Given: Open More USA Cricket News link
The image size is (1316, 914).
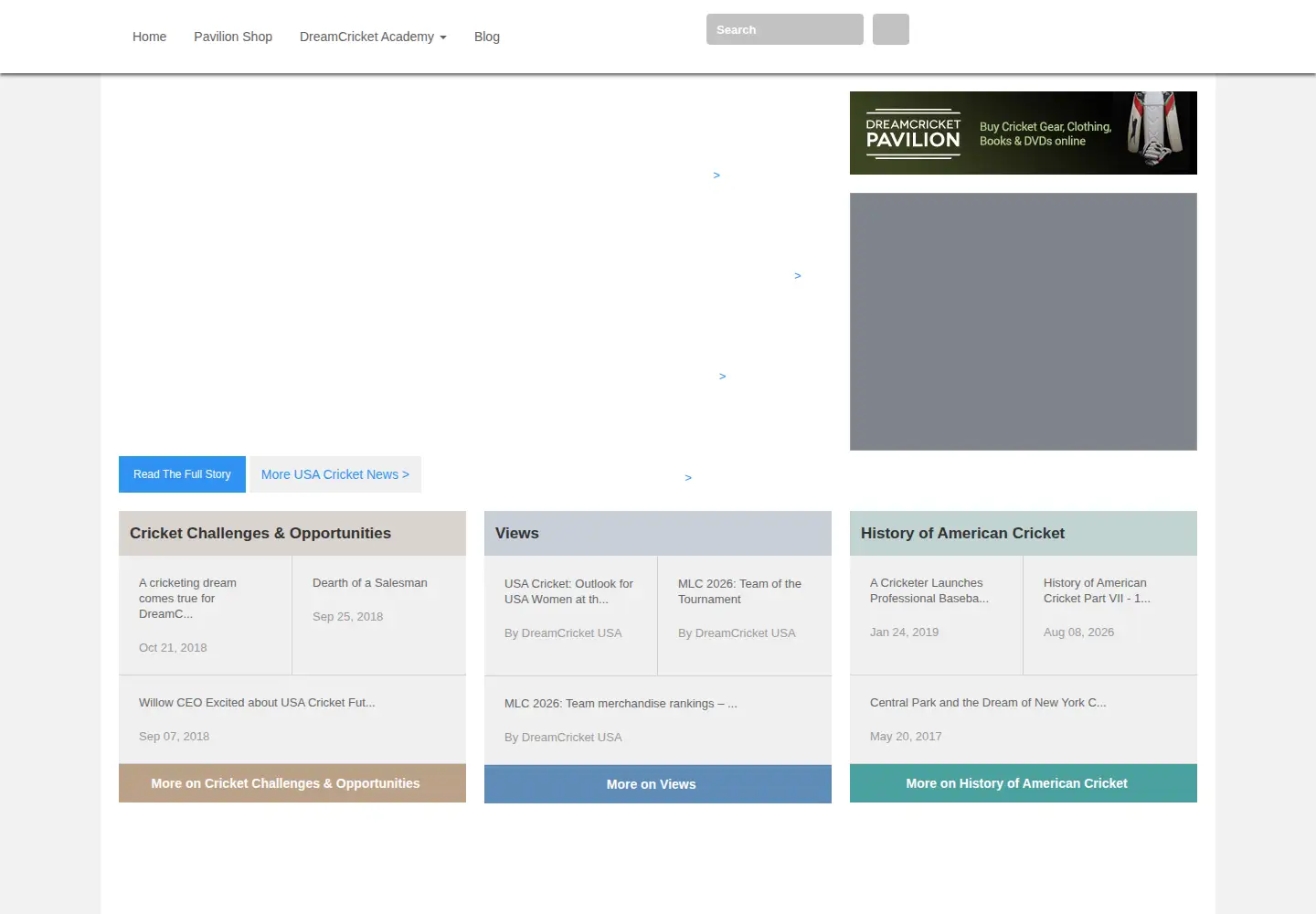Looking at the screenshot, I should 335,474.
